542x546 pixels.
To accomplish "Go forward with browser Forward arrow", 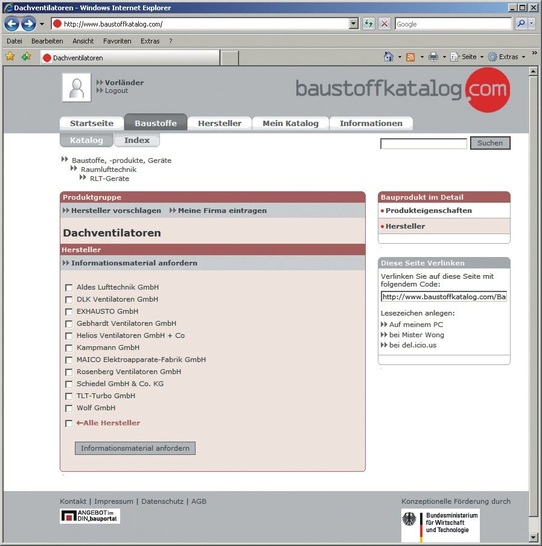I will pyautogui.click(x=29, y=24).
